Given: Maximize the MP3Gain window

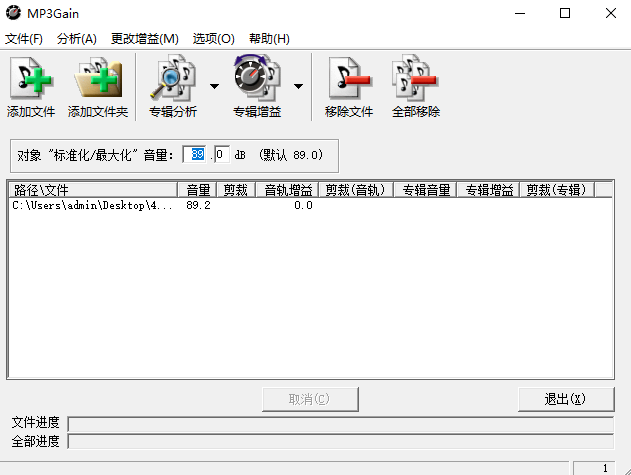Looking at the screenshot, I should click(x=565, y=13).
